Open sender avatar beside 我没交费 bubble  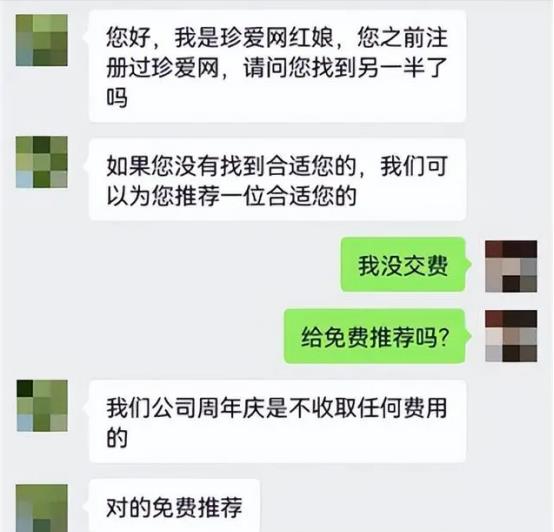511,266
